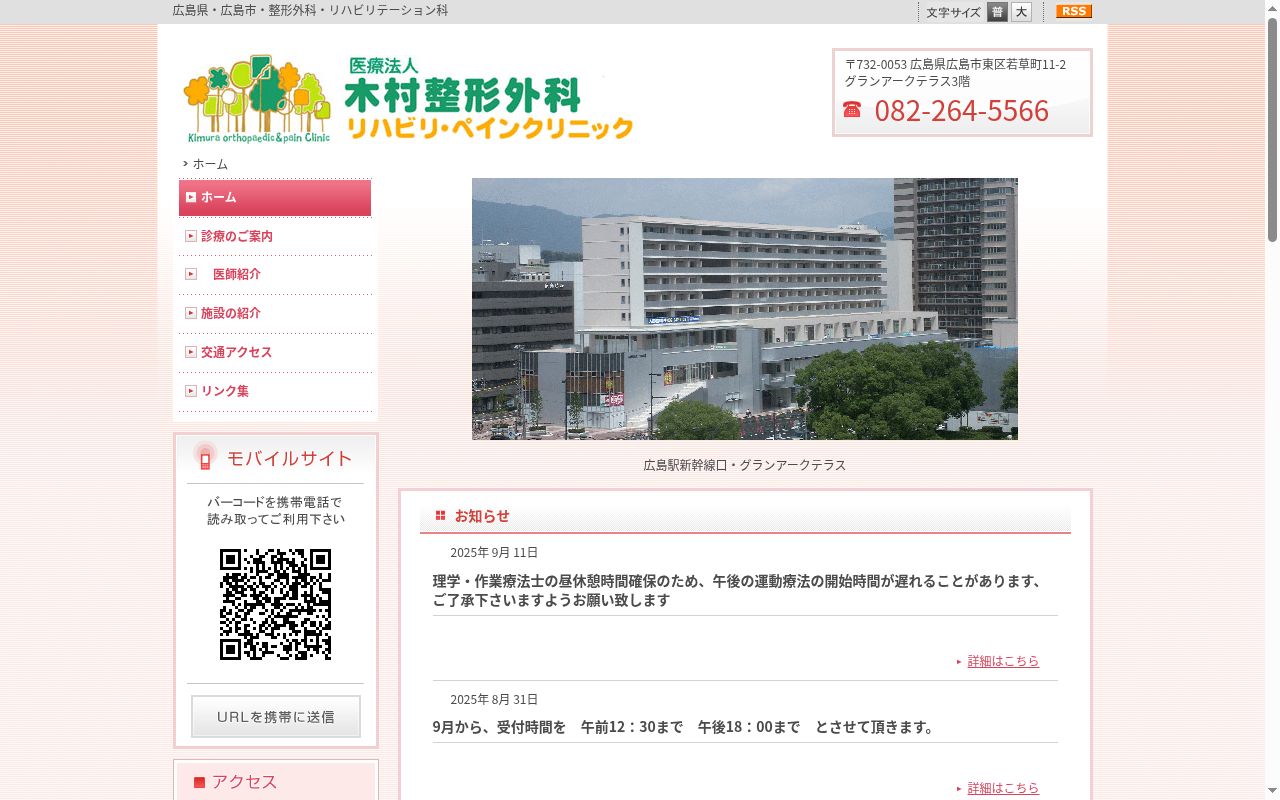This screenshot has width=1280, height=800.
Task: Click the お知らせ grid icon
Action: tap(440, 516)
